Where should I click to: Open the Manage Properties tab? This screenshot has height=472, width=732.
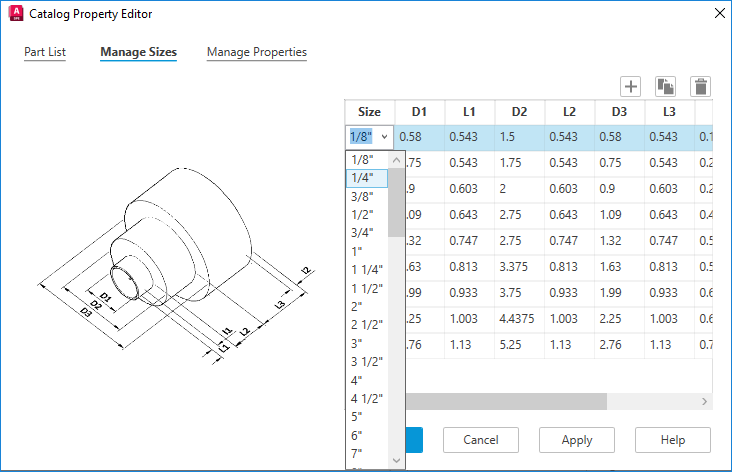(x=257, y=52)
